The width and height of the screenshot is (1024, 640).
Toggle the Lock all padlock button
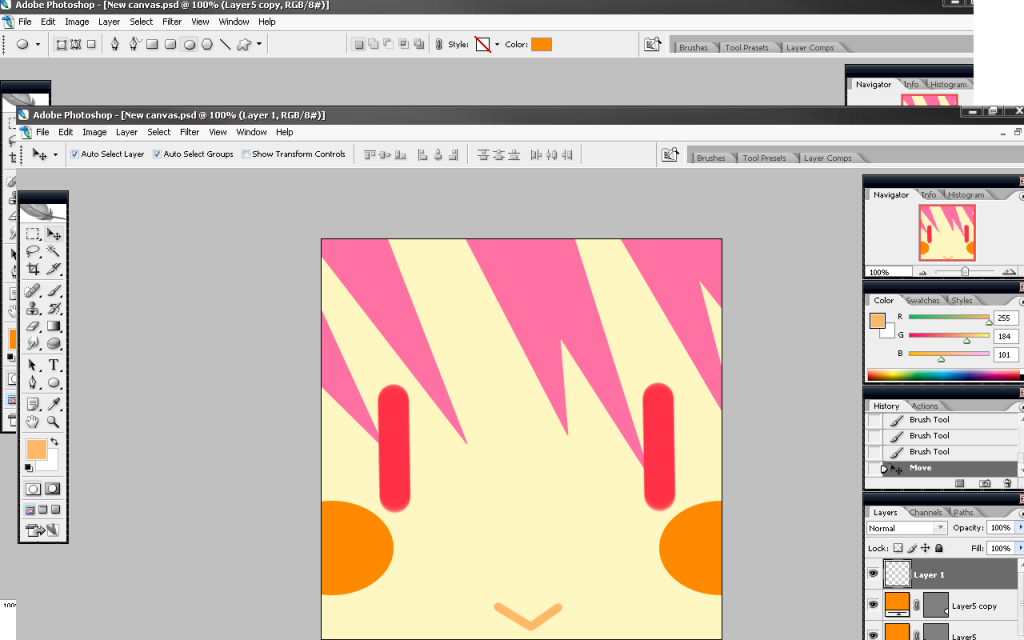click(939, 548)
